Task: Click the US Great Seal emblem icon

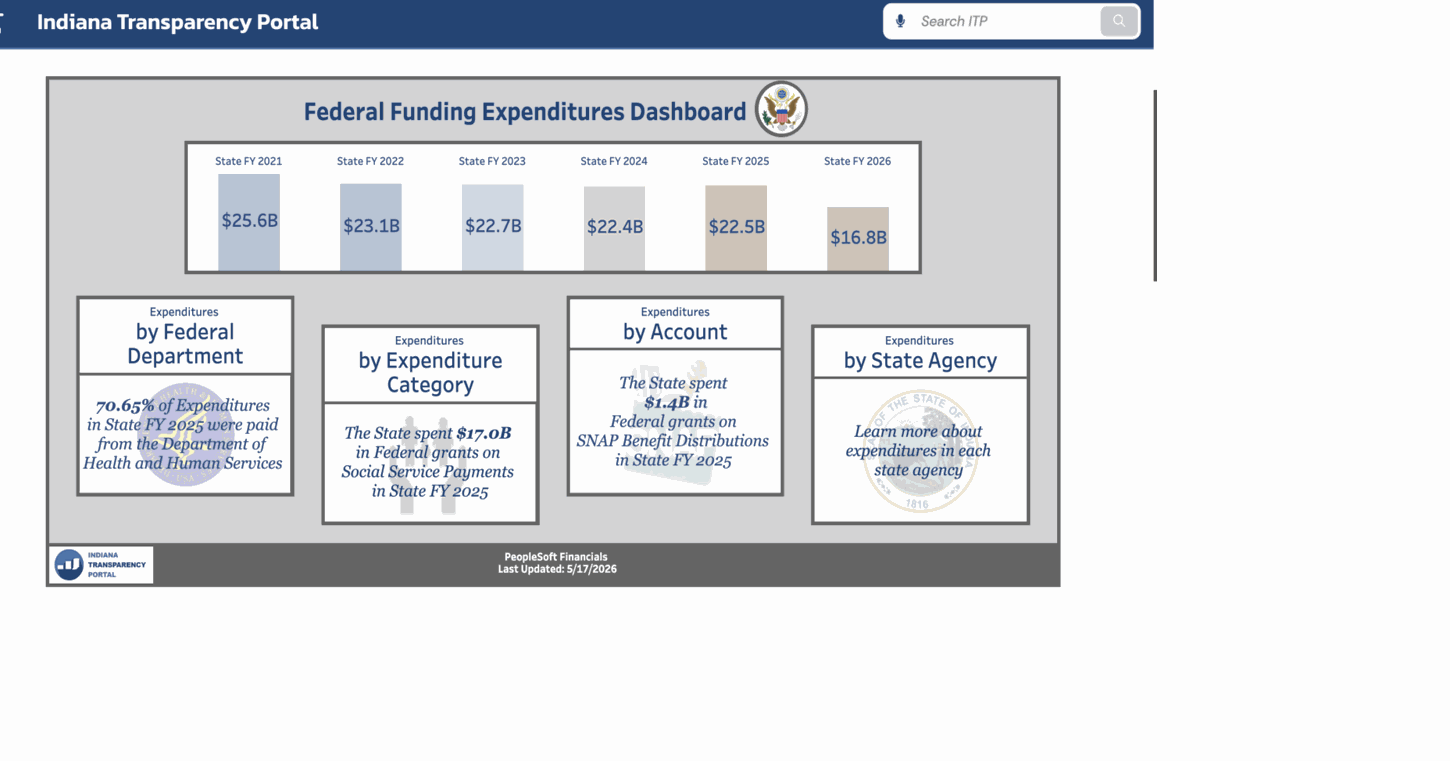Action: [781, 109]
